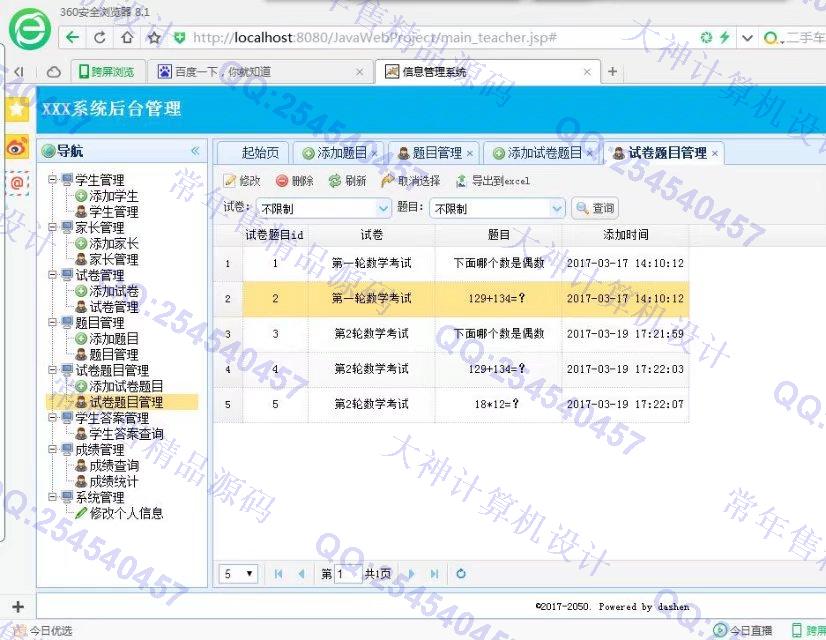Open a new browser tab with plus button

coord(612,71)
